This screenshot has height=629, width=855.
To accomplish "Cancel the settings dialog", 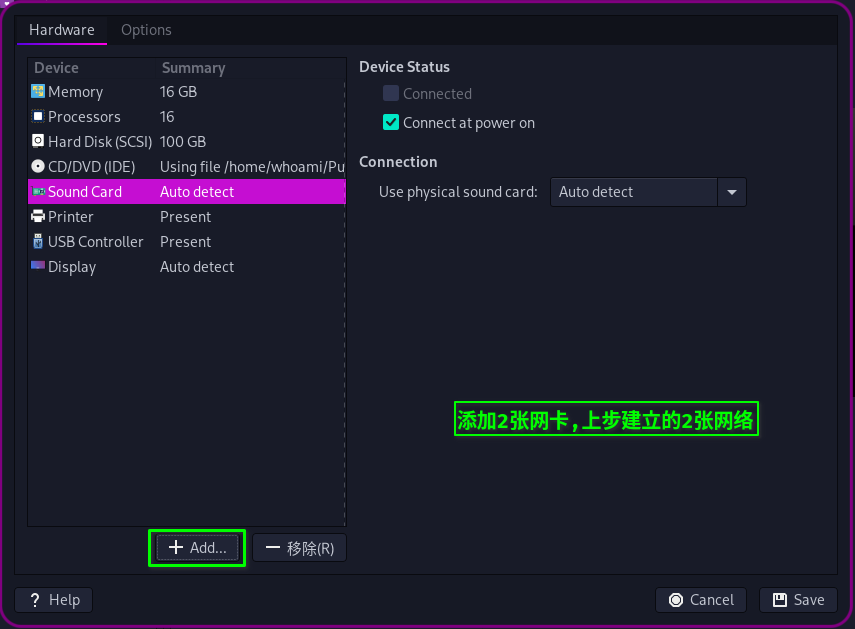I will (701, 600).
